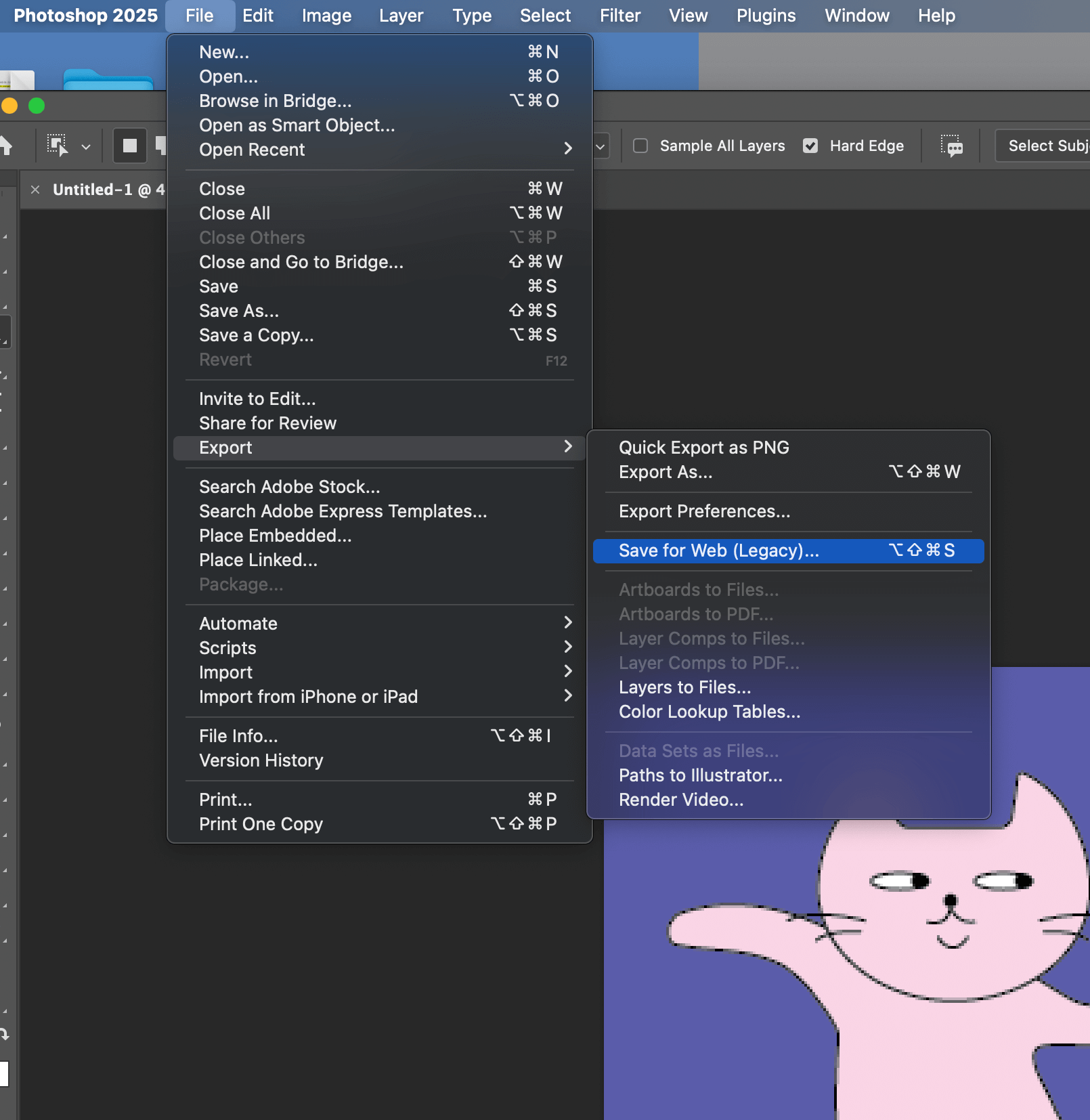
Task: Open the Plugins menu
Action: pyautogui.click(x=766, y=16)
